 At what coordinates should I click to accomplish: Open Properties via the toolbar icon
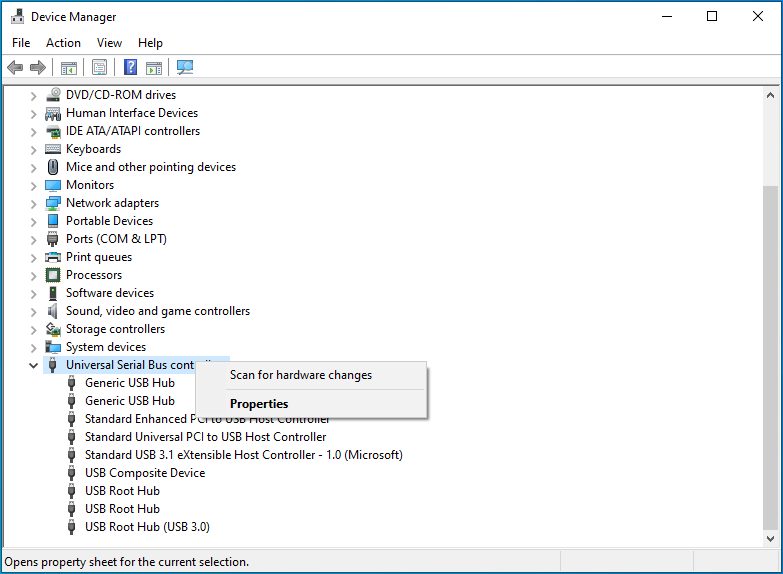99,68
